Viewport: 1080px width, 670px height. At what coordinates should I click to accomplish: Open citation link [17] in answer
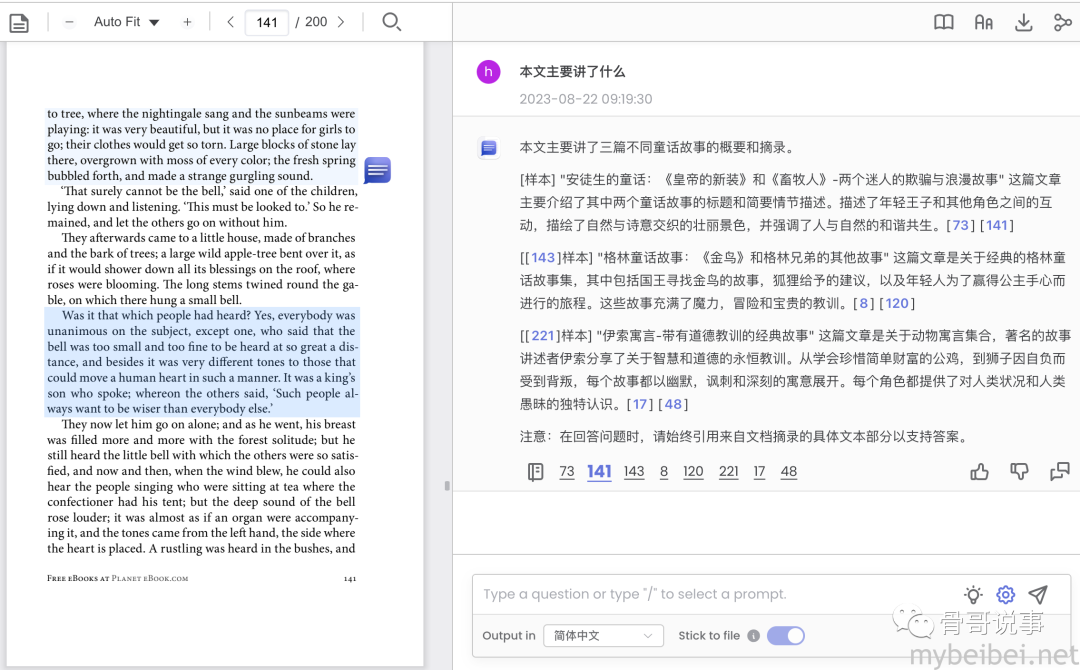click(640, 404)
